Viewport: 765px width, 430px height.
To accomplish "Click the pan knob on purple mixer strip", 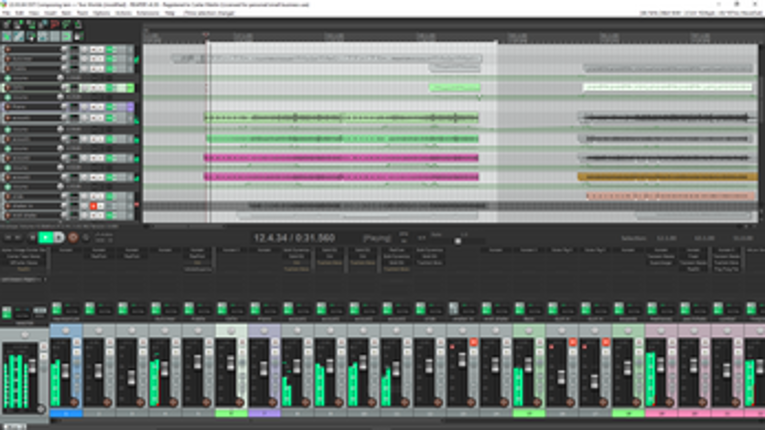I will [x=264, y=331].
